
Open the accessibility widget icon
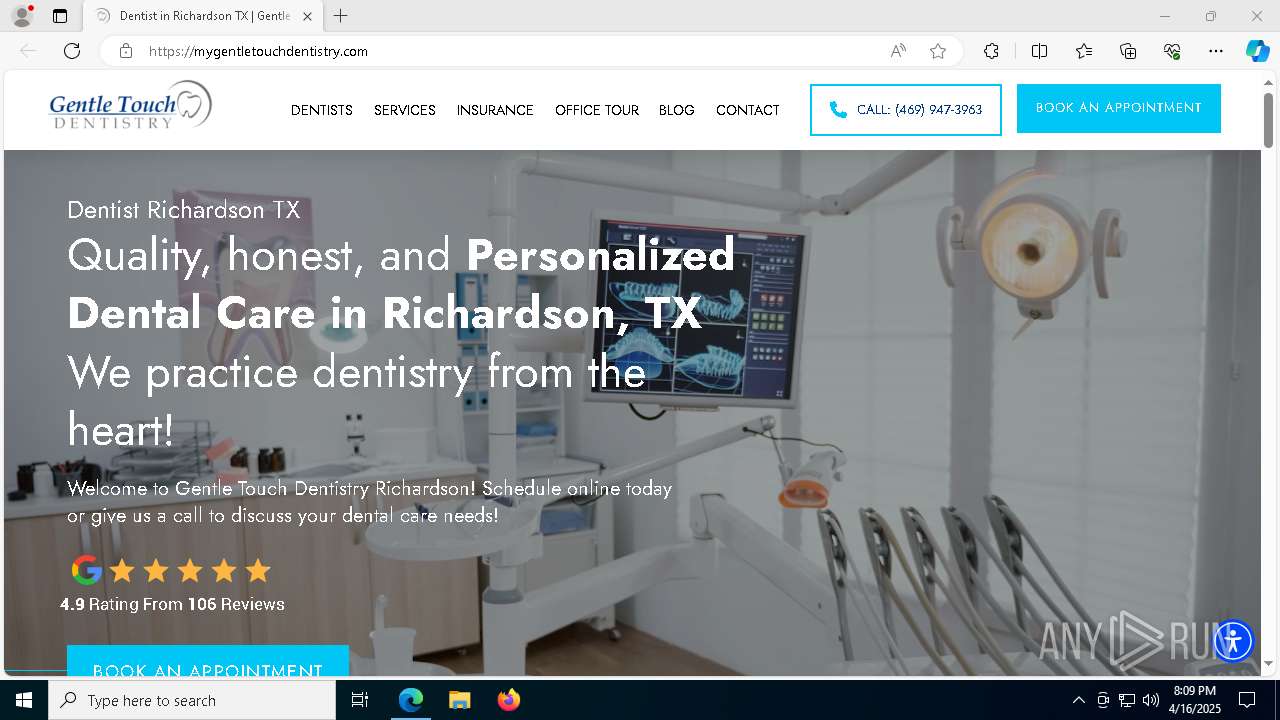pyautogui.click(x=1233, y=641)
